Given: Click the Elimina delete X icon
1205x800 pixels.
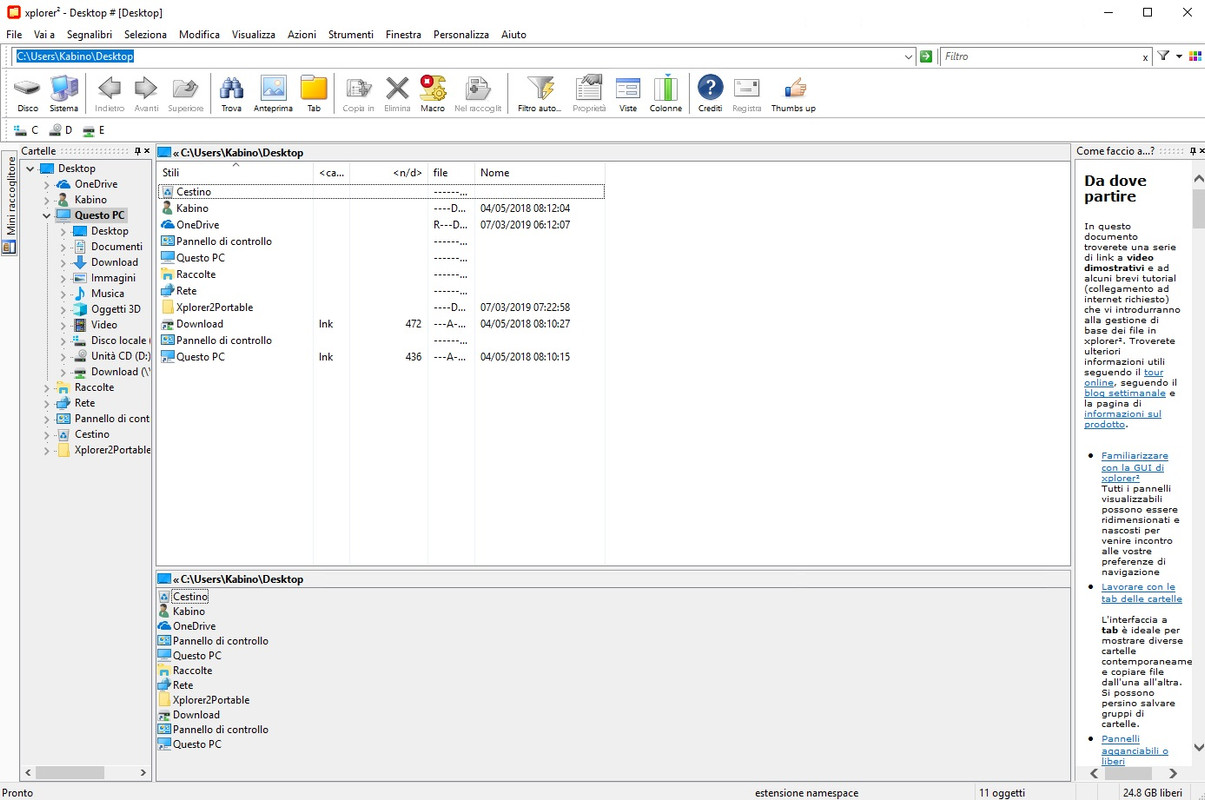Looking at the screenshot, I should tap(397, 94).
